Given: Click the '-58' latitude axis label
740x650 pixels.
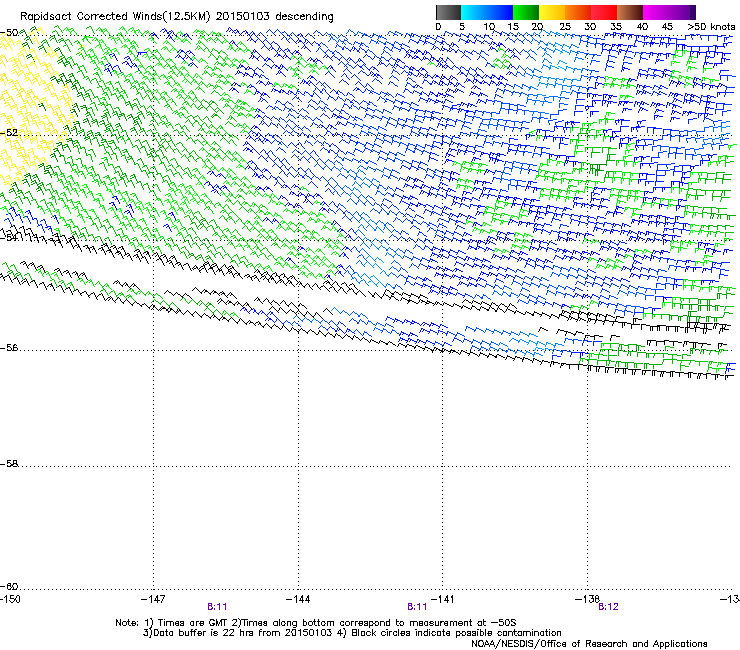Looking at the screenshot, I should coord(9,464).
